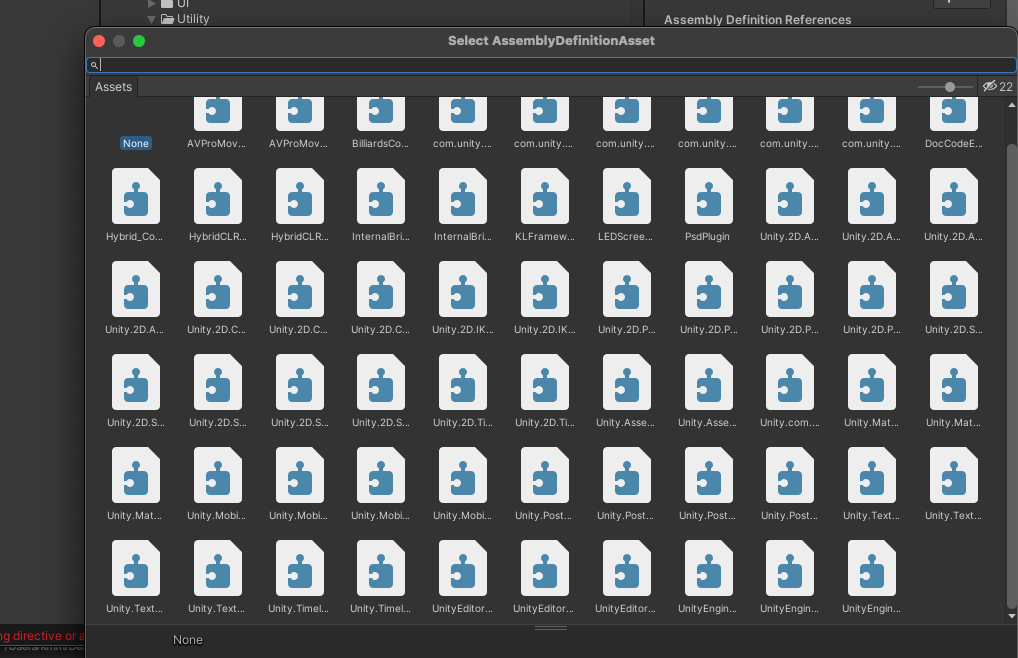Click the Assembly Definition References heading
The height and width of the screenshot is (658, 1018).
click(x=757, y=19)
